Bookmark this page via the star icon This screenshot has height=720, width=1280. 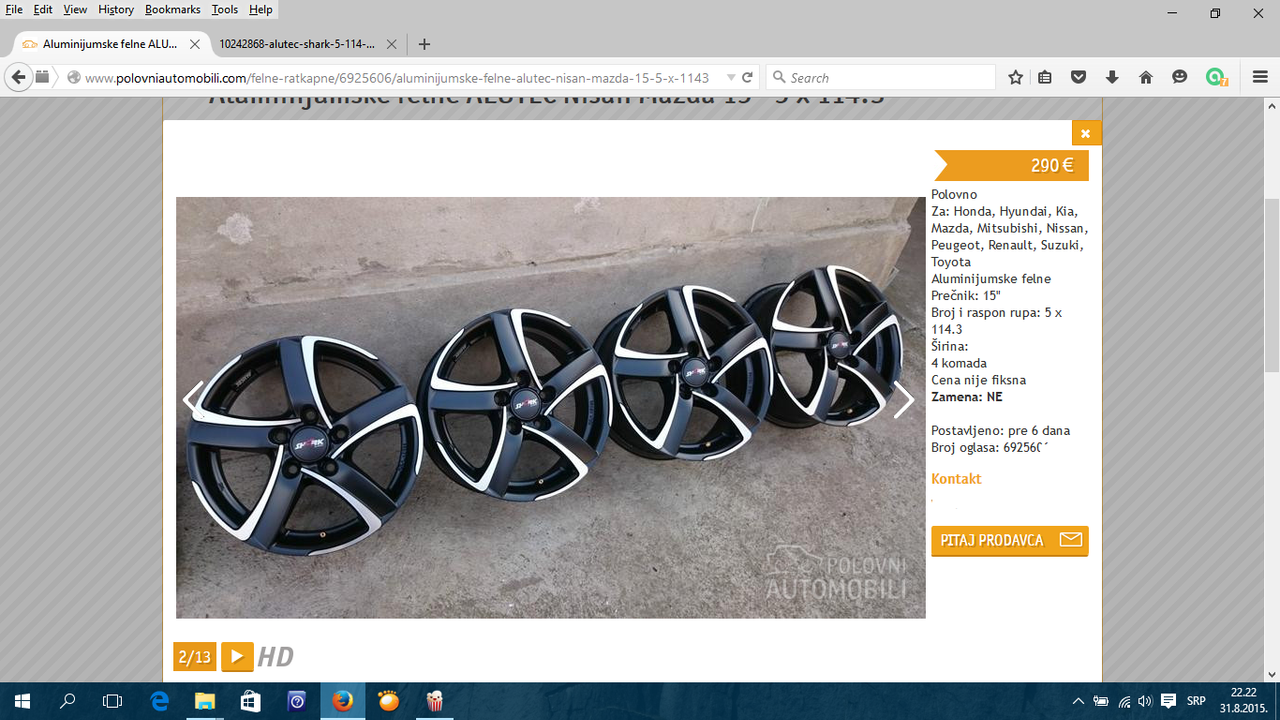coord(1014,77)
